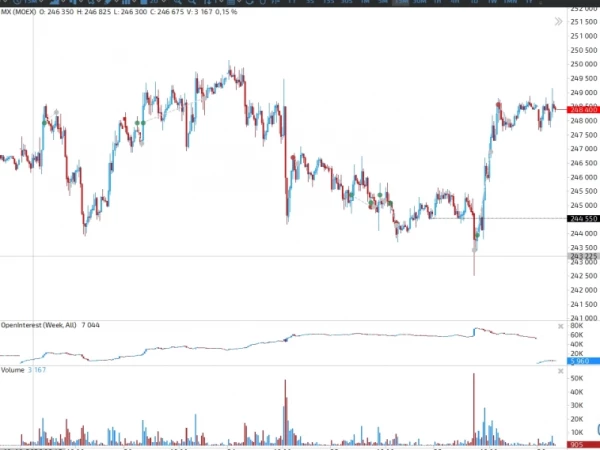
Task: Click the 80K open interest axis label
Action: [577, 326]
